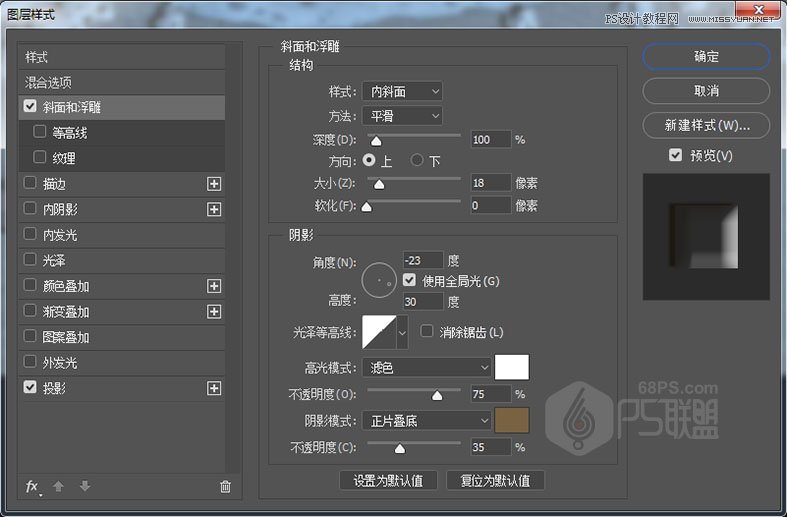Click the 复位为默认值 button

(x=495, y=480)
